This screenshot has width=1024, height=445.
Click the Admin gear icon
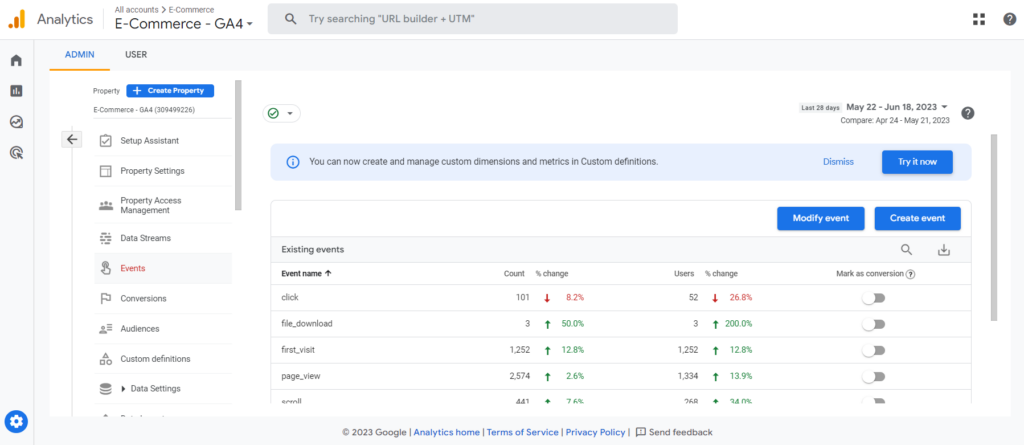point(16,421)
